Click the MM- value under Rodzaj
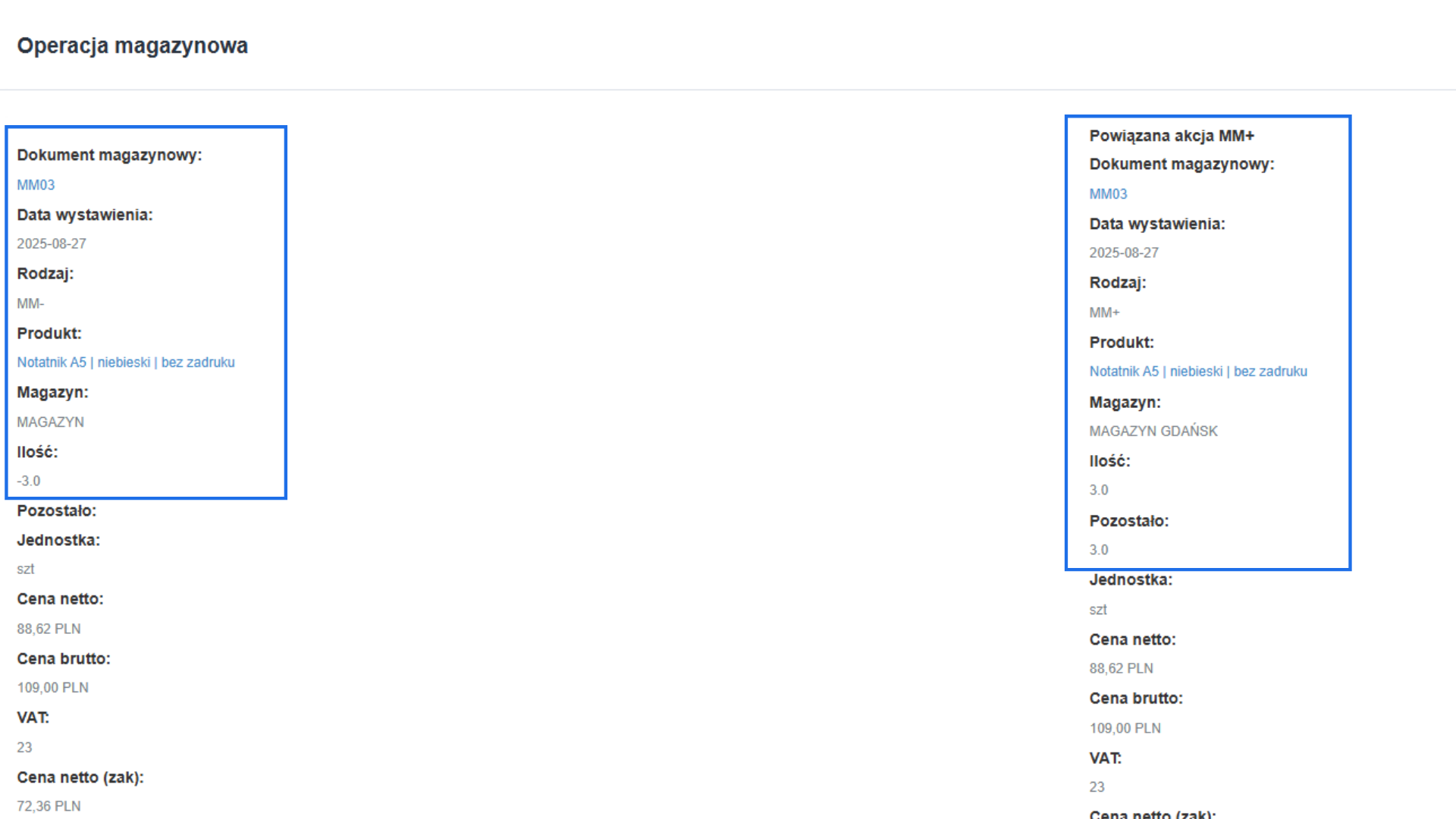This screenshot has width=1456, height=819. point(30,304)
